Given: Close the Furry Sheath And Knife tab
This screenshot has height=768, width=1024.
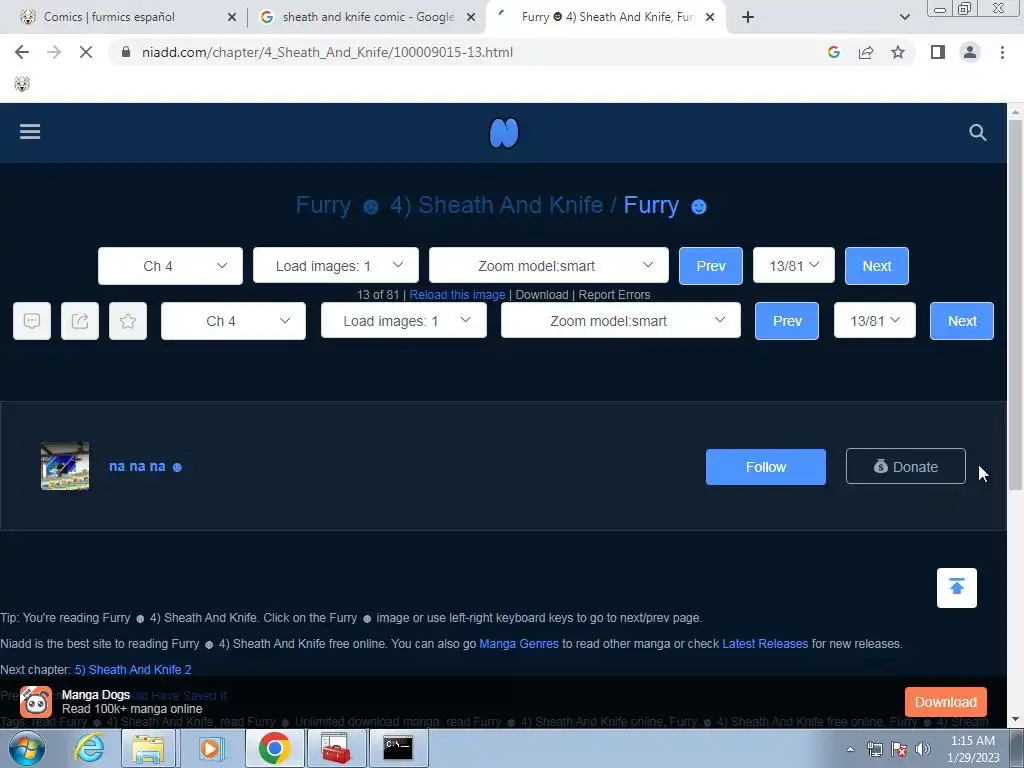Looking at the screenshot, I should tap(710, 18).
